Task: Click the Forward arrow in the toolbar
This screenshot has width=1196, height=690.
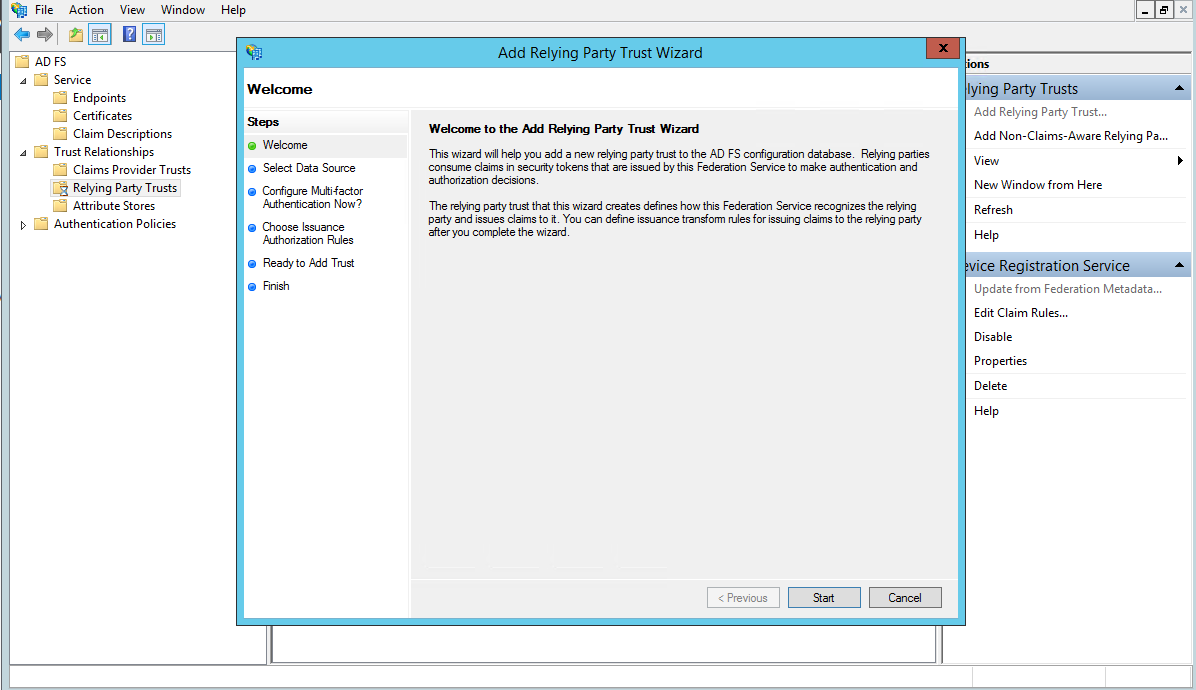Action: 45,34
